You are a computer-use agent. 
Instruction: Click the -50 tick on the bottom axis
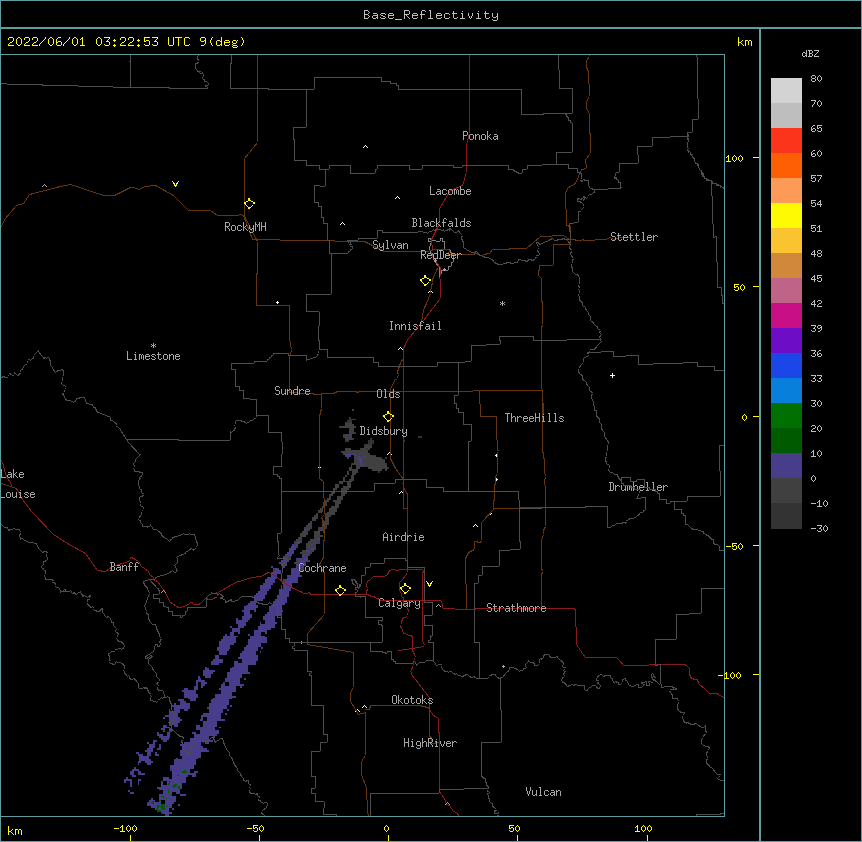[255, 828]
